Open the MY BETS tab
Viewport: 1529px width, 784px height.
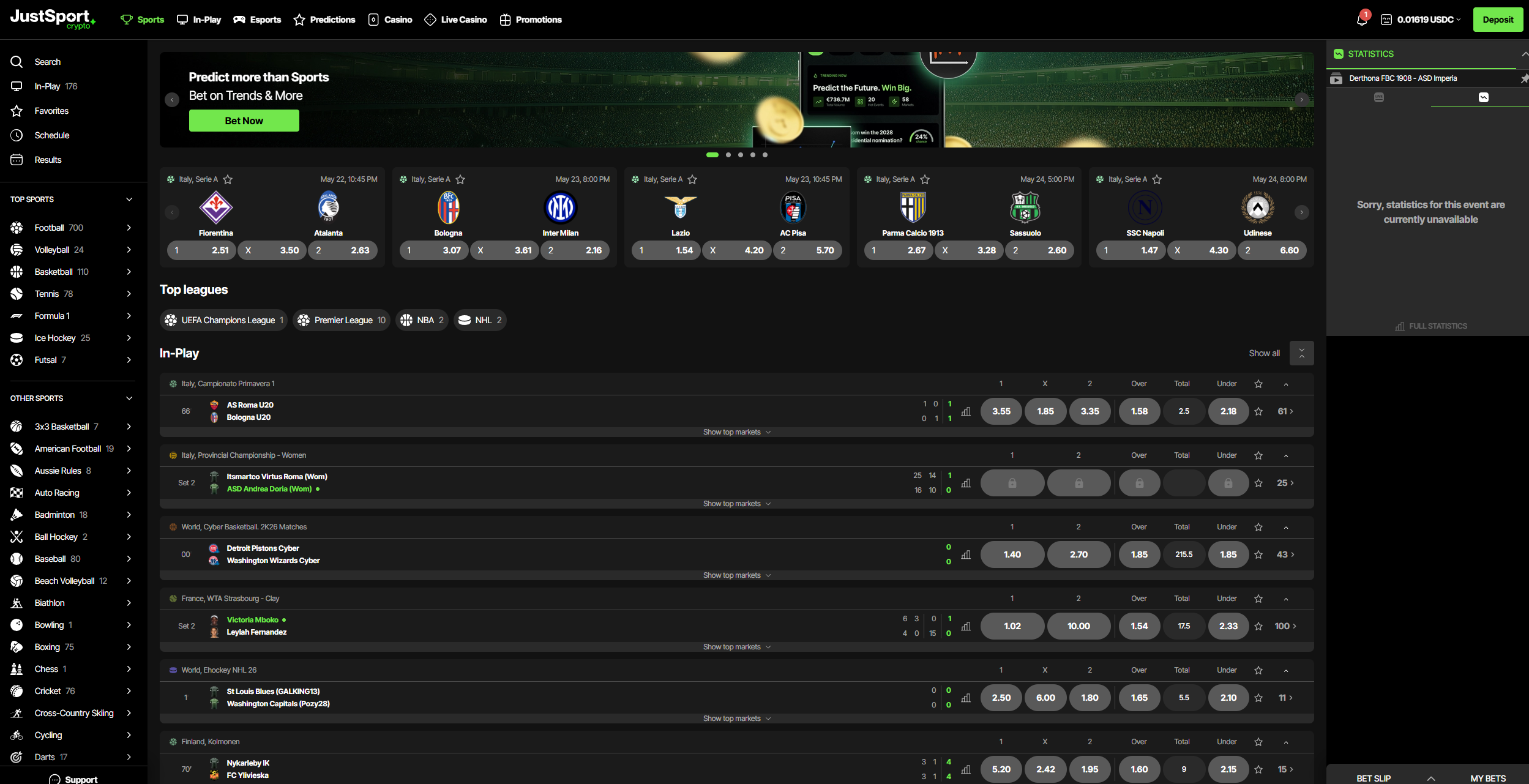[x=1488, y=778]
